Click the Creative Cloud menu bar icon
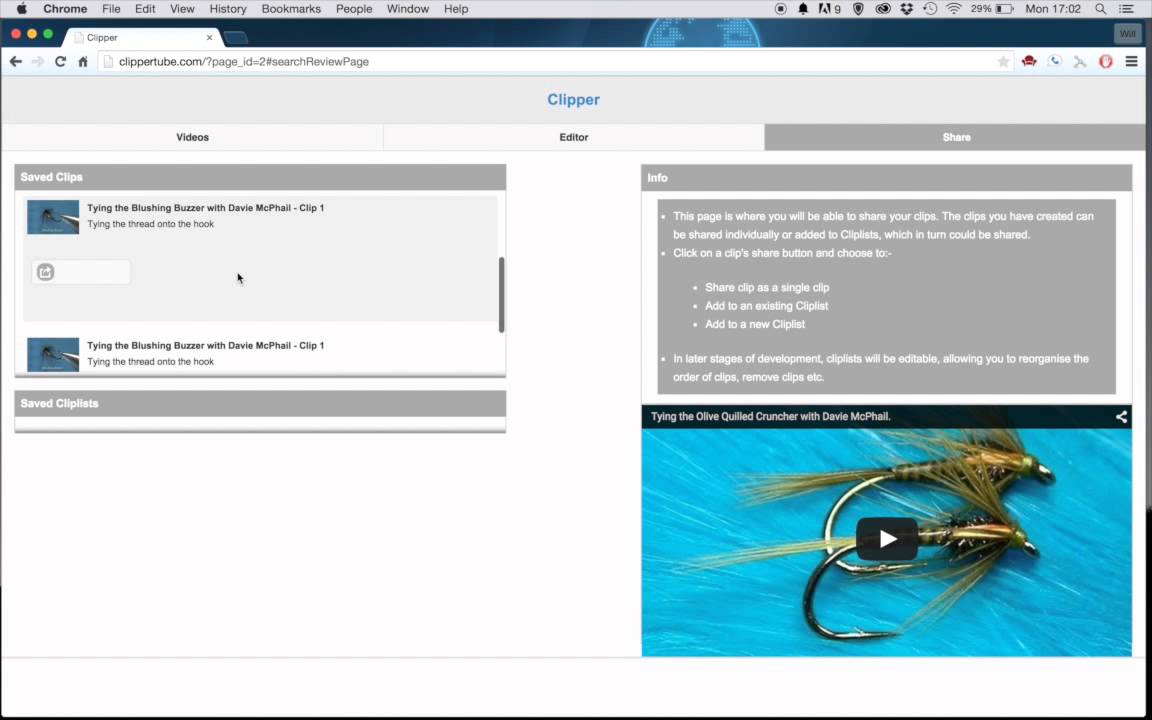Viewport: 1152px width, 720px height. [x=883, y=9]
